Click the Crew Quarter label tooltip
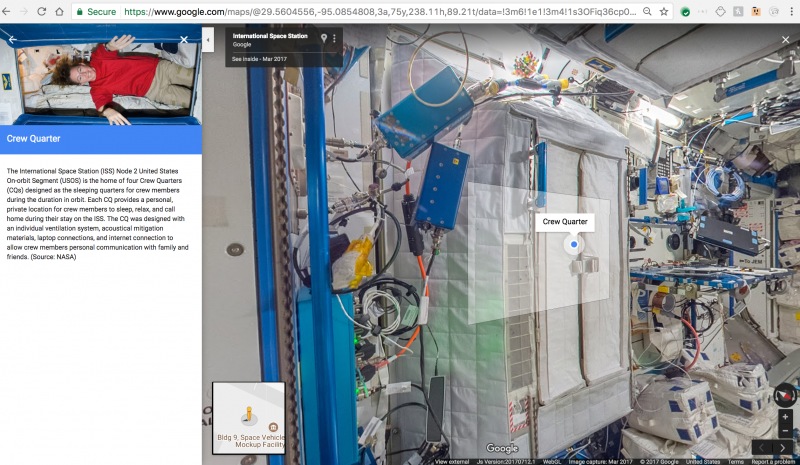 [565, 222]
